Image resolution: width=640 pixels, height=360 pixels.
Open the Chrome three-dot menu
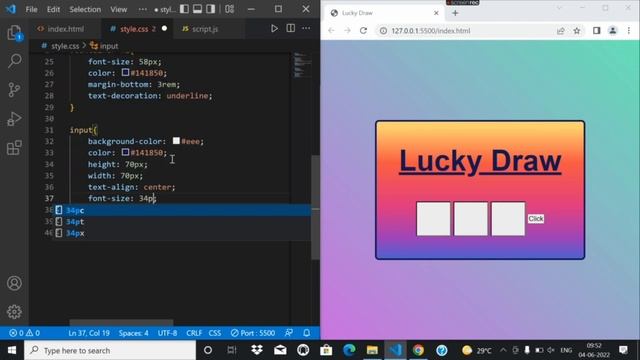coord(629,31)
